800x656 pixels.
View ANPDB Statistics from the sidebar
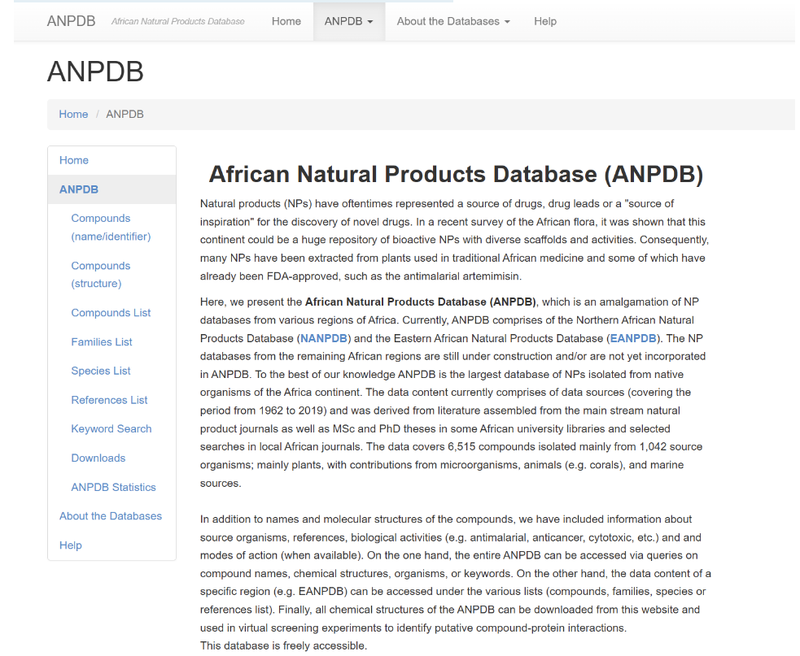tap(113, 487)
